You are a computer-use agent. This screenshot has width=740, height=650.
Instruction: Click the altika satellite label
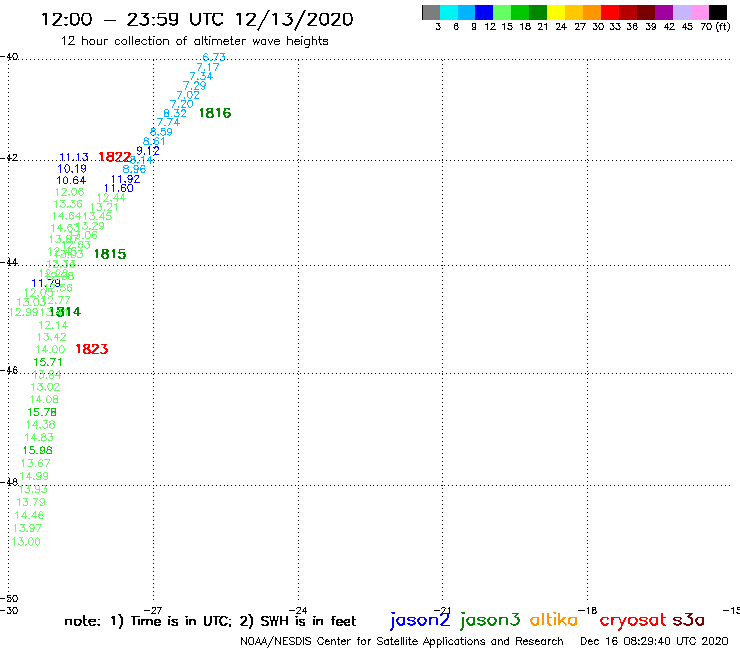pyautogui.click(x=554, y=620)
